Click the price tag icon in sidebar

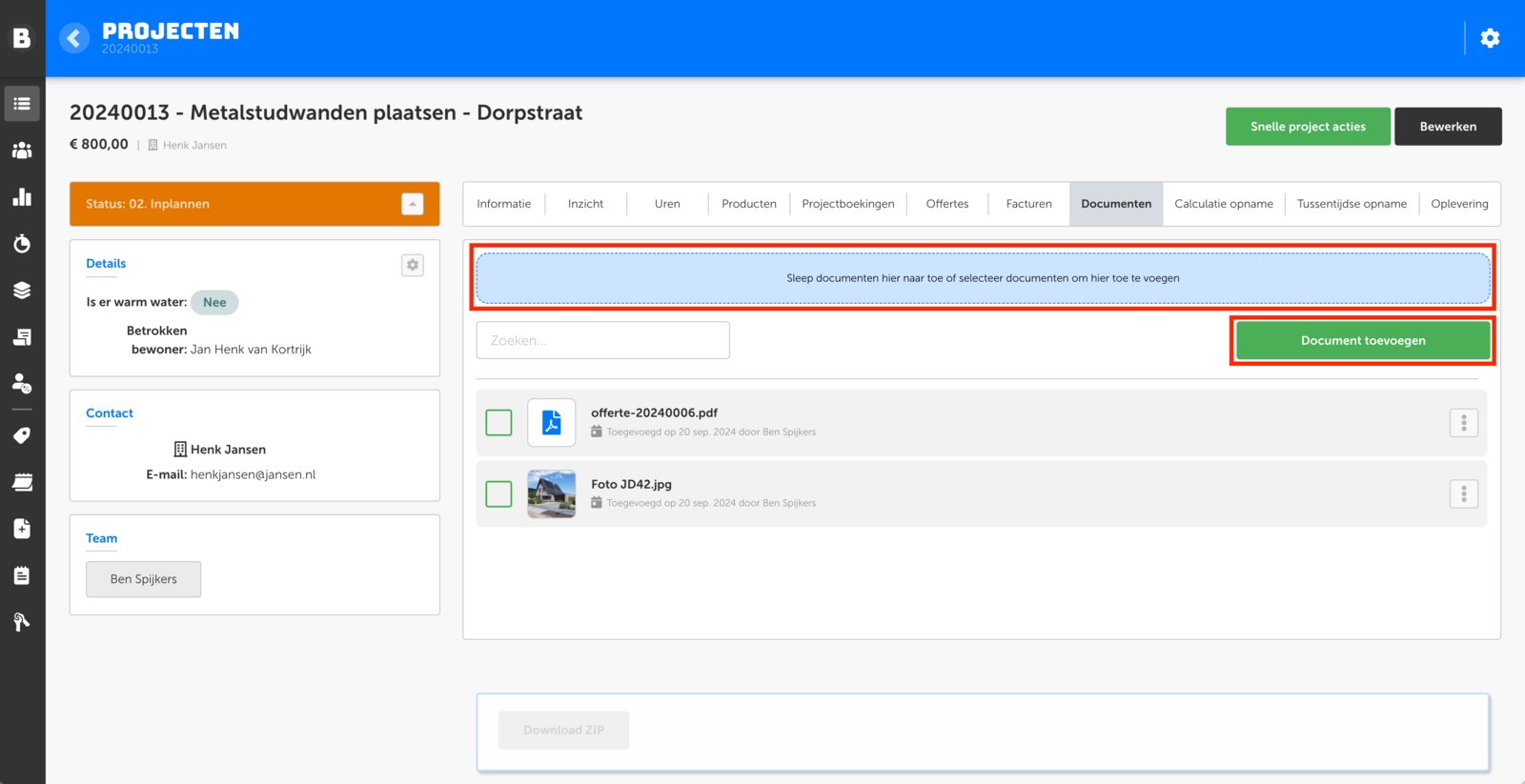pyautogui.click(x=22, y=435)
